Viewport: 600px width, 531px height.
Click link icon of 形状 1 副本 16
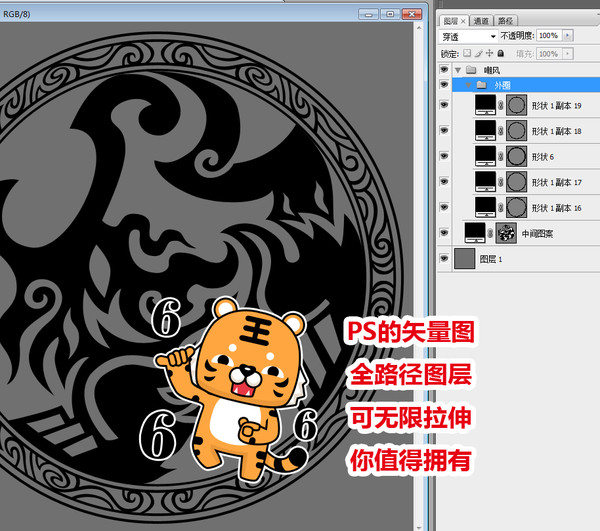(x=501, y=208)
